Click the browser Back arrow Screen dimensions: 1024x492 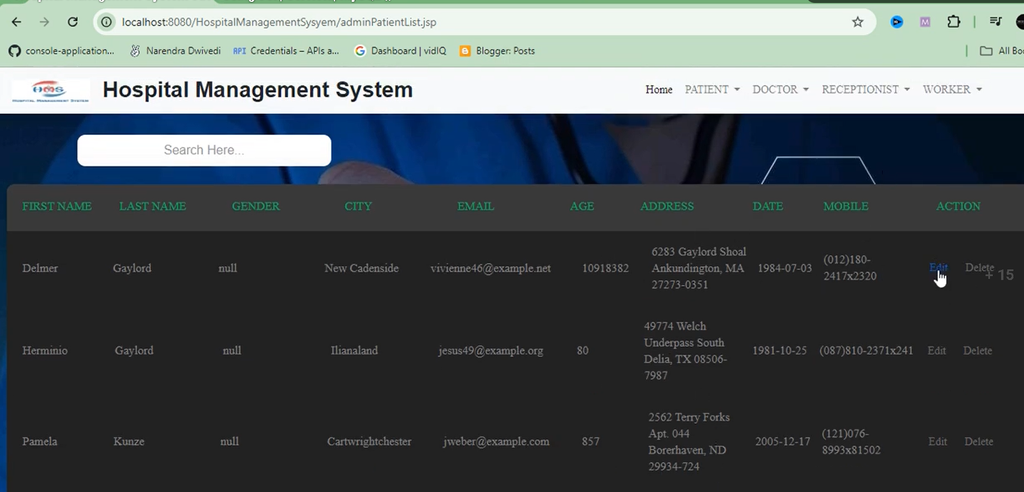click(x=16, y=22)
